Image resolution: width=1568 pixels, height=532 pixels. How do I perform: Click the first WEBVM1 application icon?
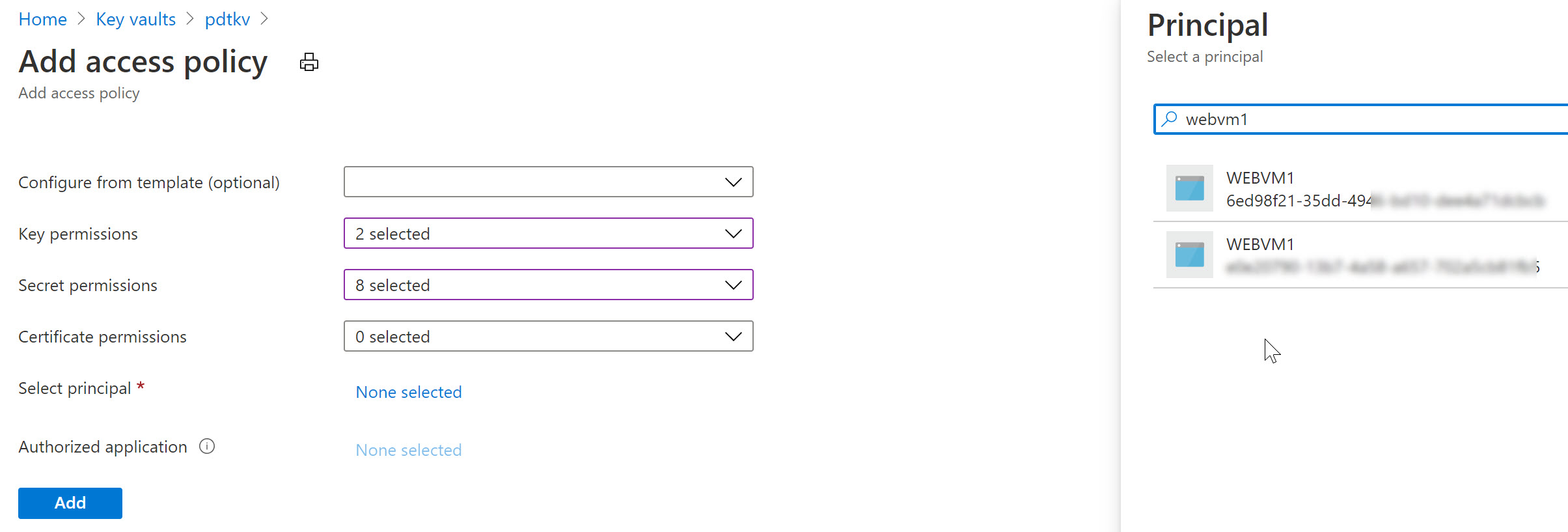click(1189, 188)
